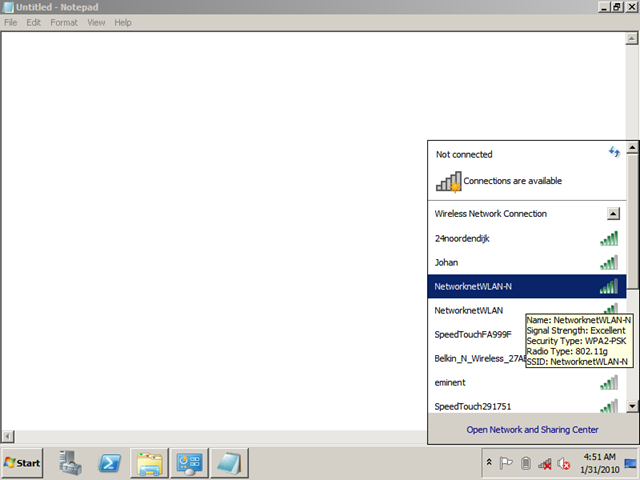Click signal bars icon for eminent
The height and width of the screenshot is (480, 640).
click(609, 382)
